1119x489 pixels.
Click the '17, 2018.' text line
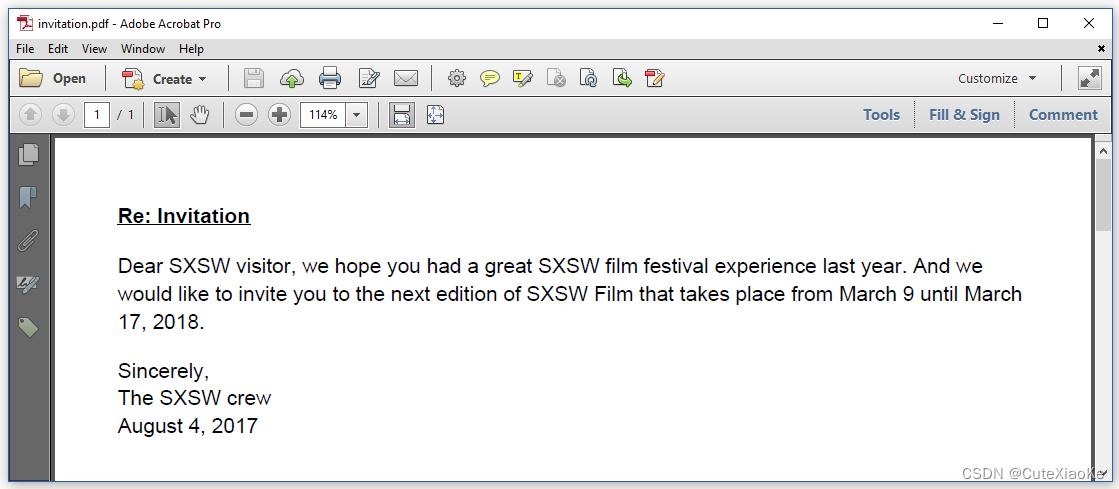coord(161,322)
